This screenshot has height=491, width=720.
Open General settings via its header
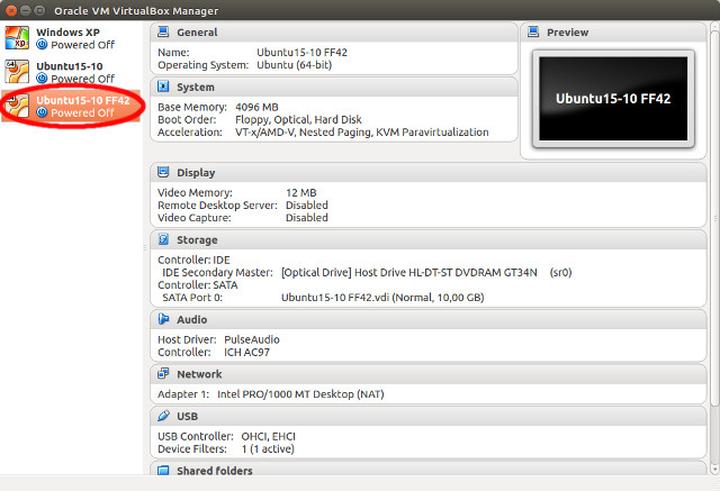coord(334,32)
